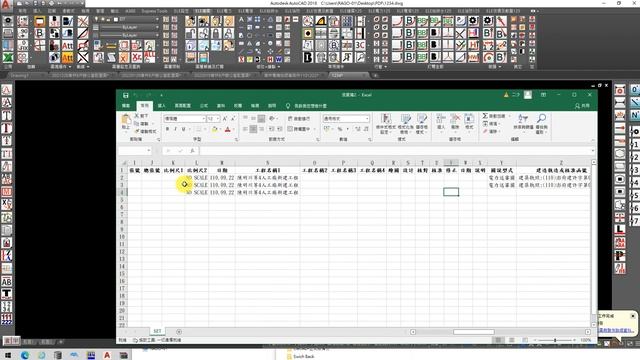Open the Excel font name dropdown

tap(204, 119)
